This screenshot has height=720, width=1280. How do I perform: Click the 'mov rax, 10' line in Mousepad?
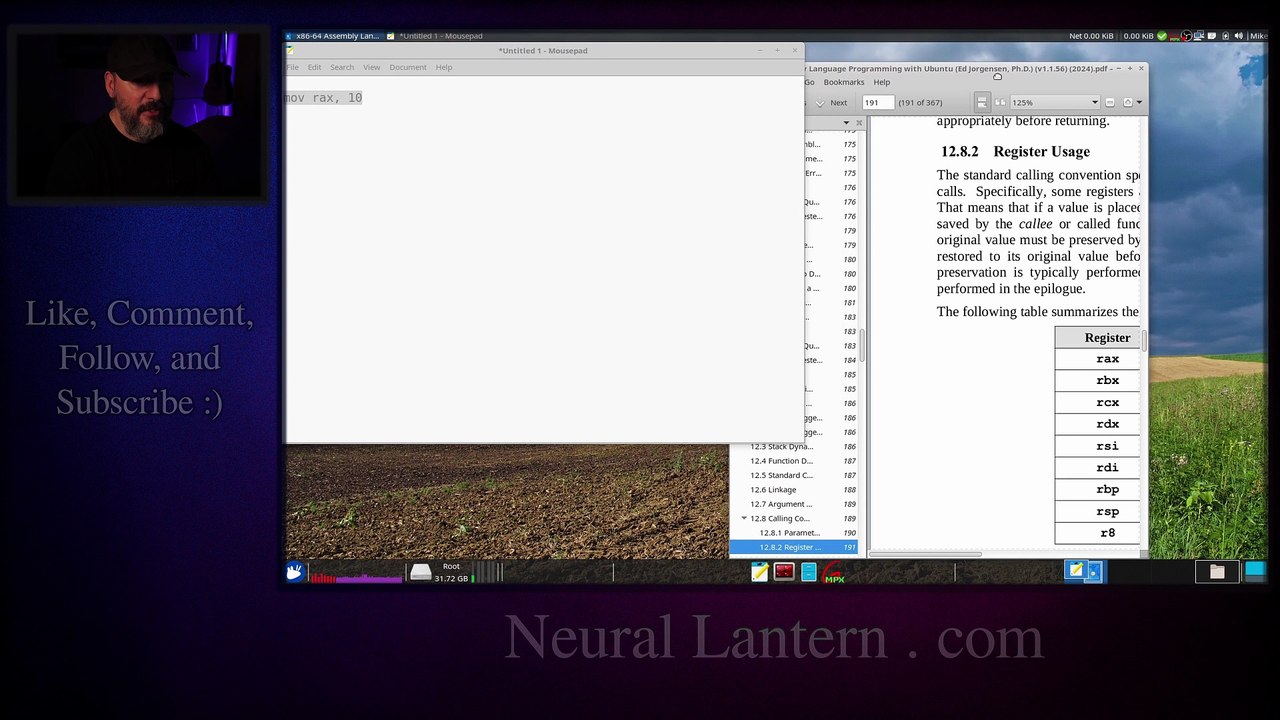pyautogui.click(x=323, y=98)
